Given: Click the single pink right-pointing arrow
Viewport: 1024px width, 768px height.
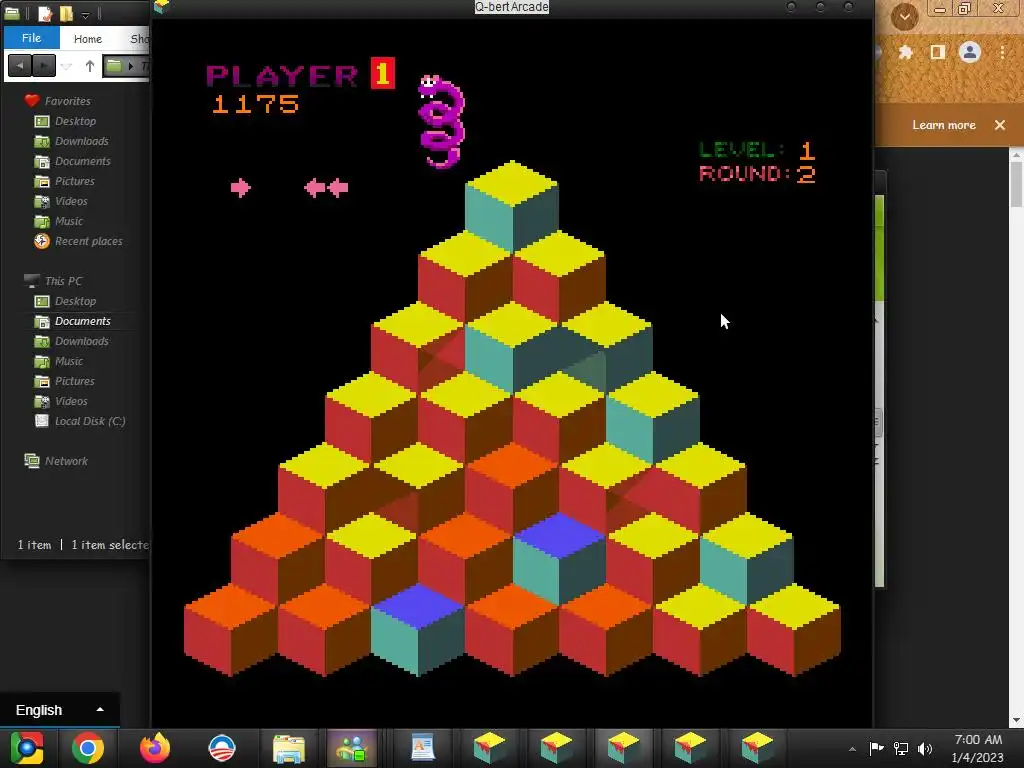Looking at the screenshot, I should (240, 188).
